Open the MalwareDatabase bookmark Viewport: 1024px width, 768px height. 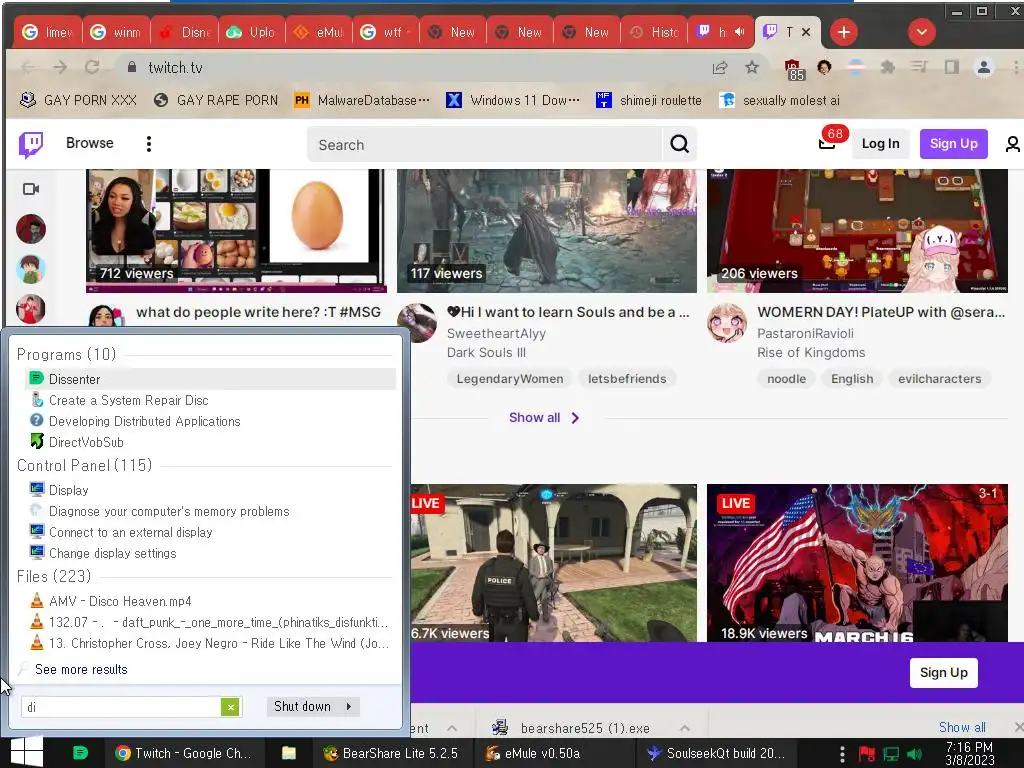click(x=362, y=101)
